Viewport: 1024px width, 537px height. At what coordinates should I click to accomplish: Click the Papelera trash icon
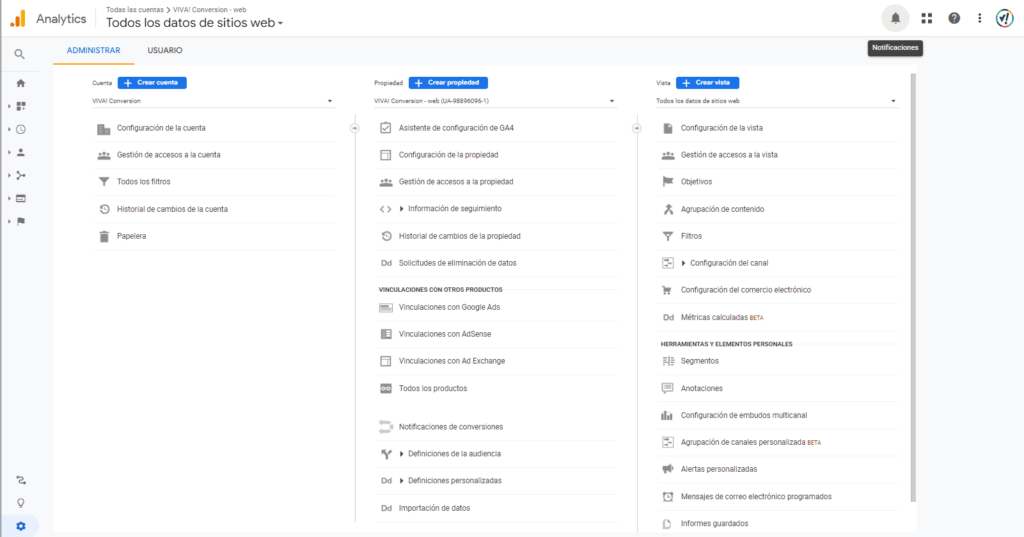pyautogui.click(x=104, y=236)
